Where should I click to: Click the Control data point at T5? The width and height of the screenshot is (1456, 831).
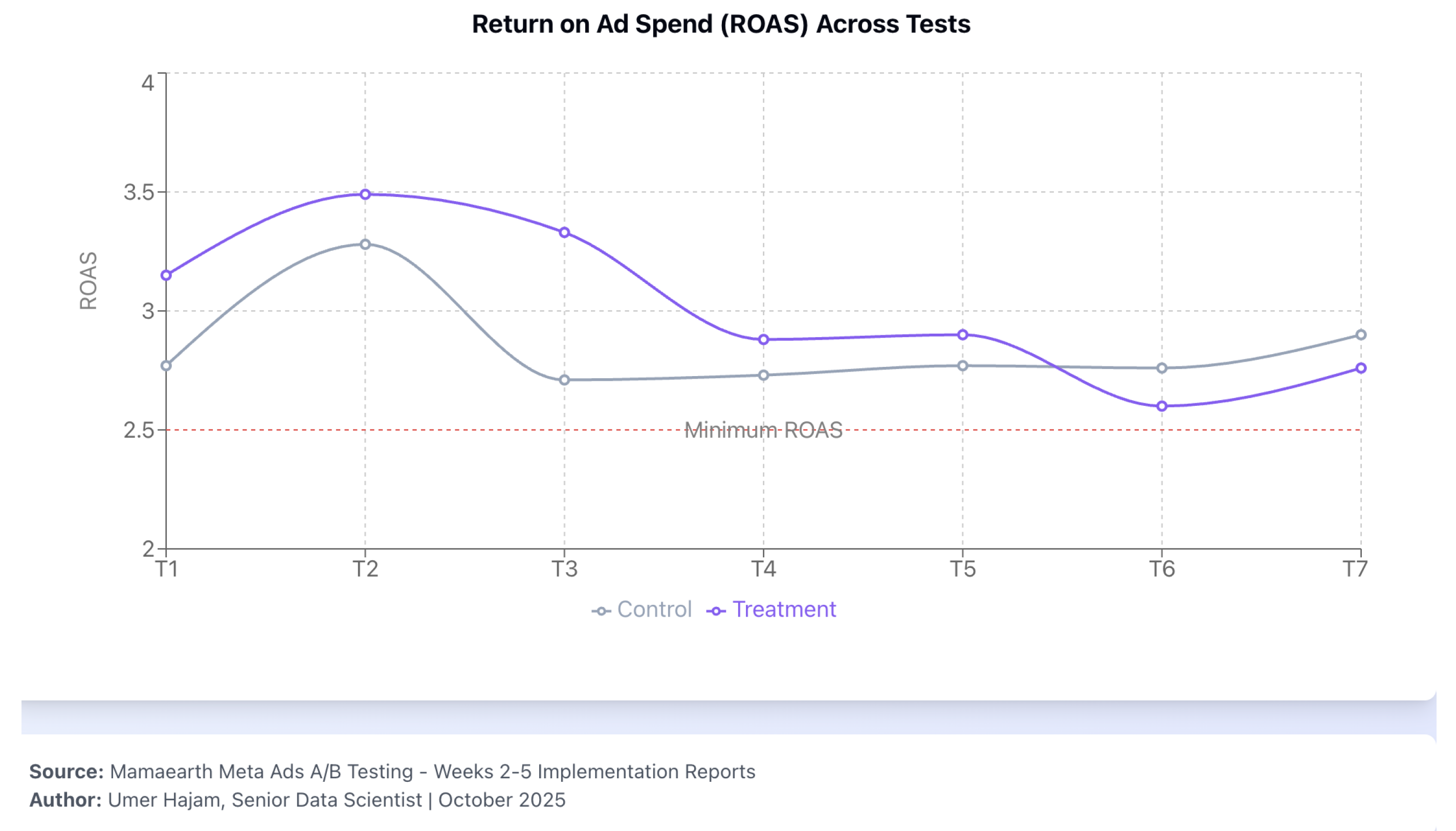coord(962,366)
